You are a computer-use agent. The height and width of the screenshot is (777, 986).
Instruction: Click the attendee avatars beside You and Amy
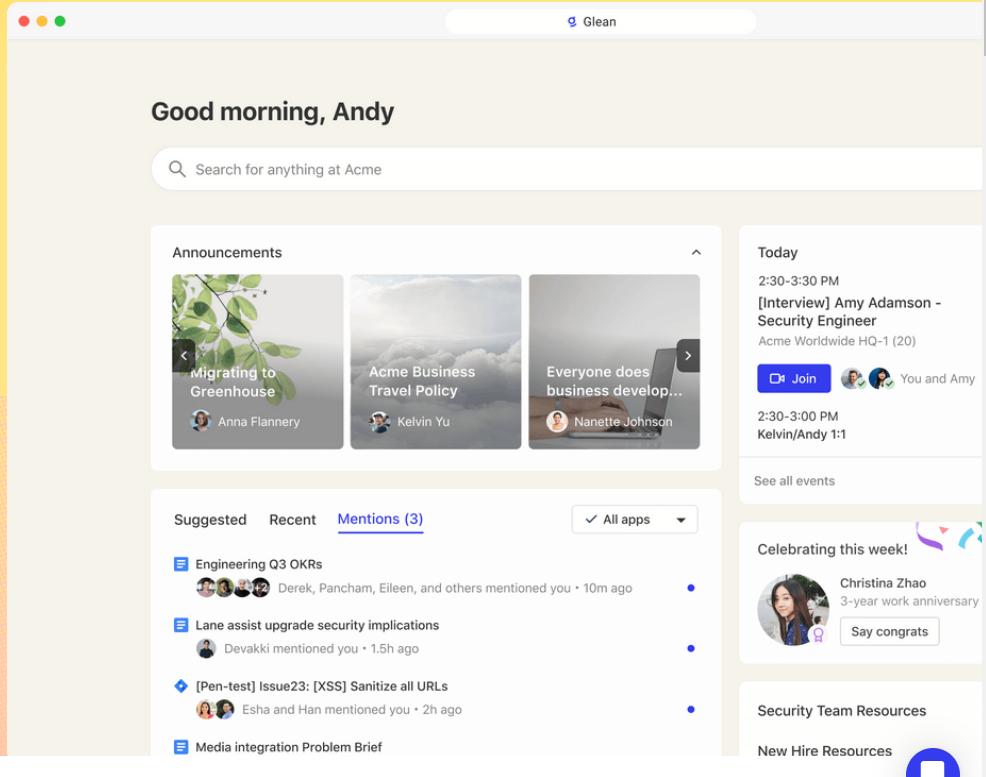(868, 378)
